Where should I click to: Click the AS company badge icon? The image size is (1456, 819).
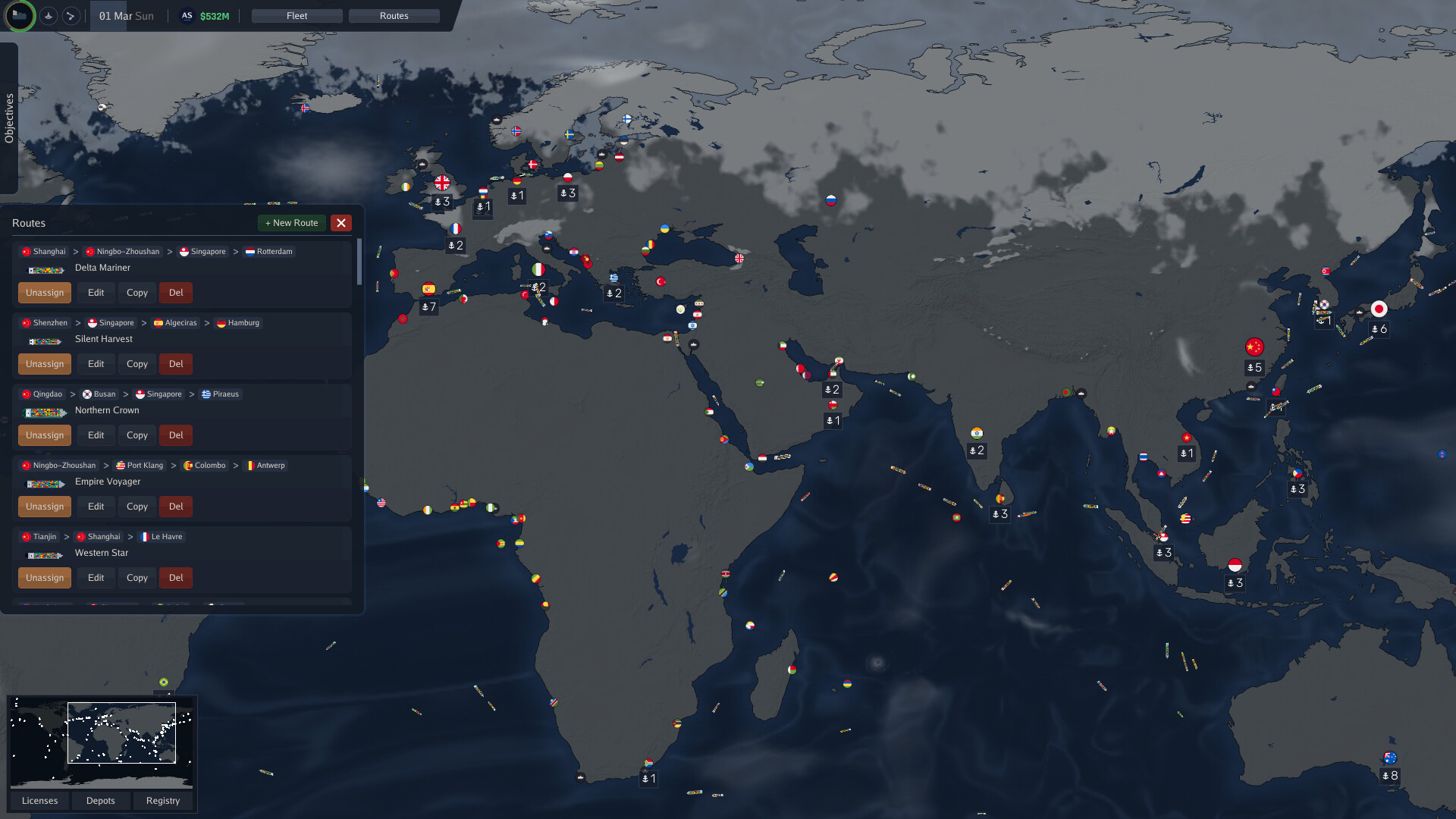click(x=187, y=15)
